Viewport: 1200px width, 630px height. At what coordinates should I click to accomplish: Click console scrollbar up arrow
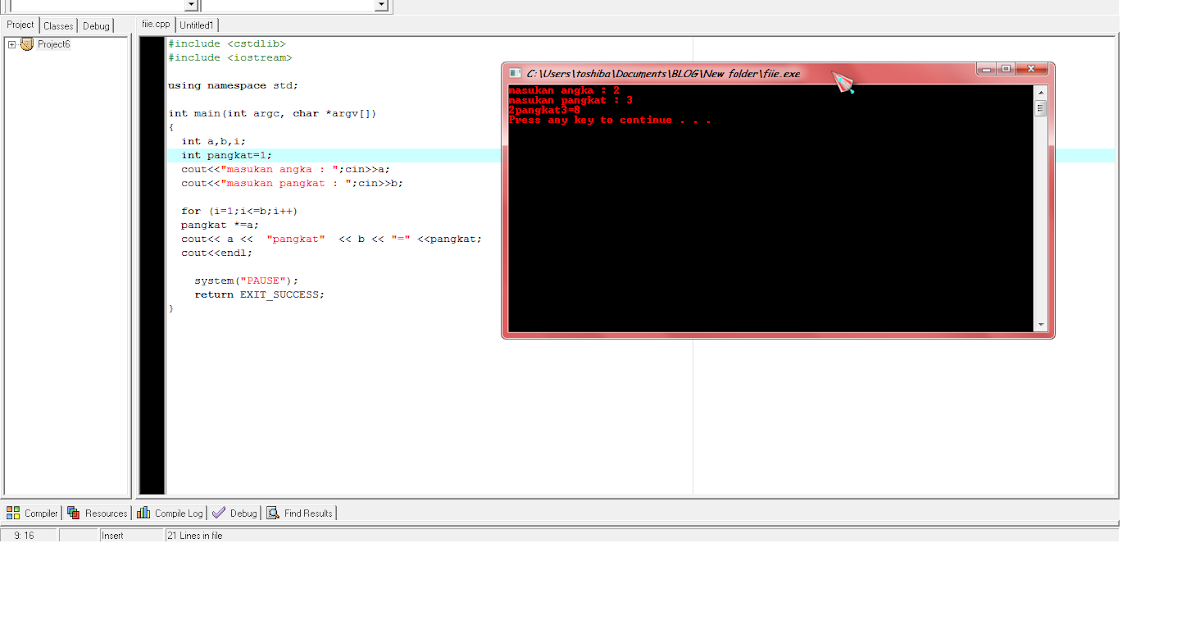click(1040, 93)
